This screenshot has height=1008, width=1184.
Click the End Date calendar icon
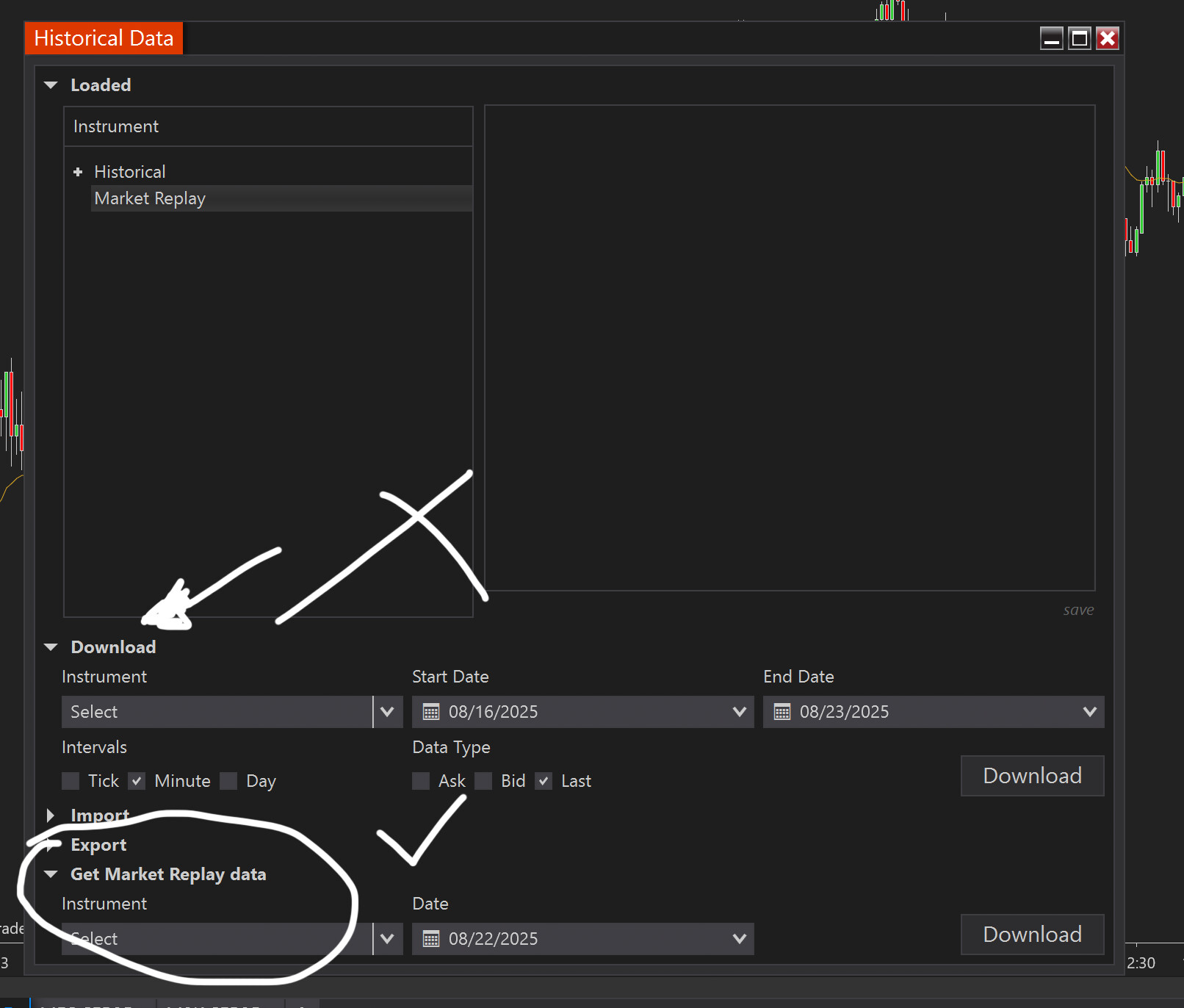point(782,712)
